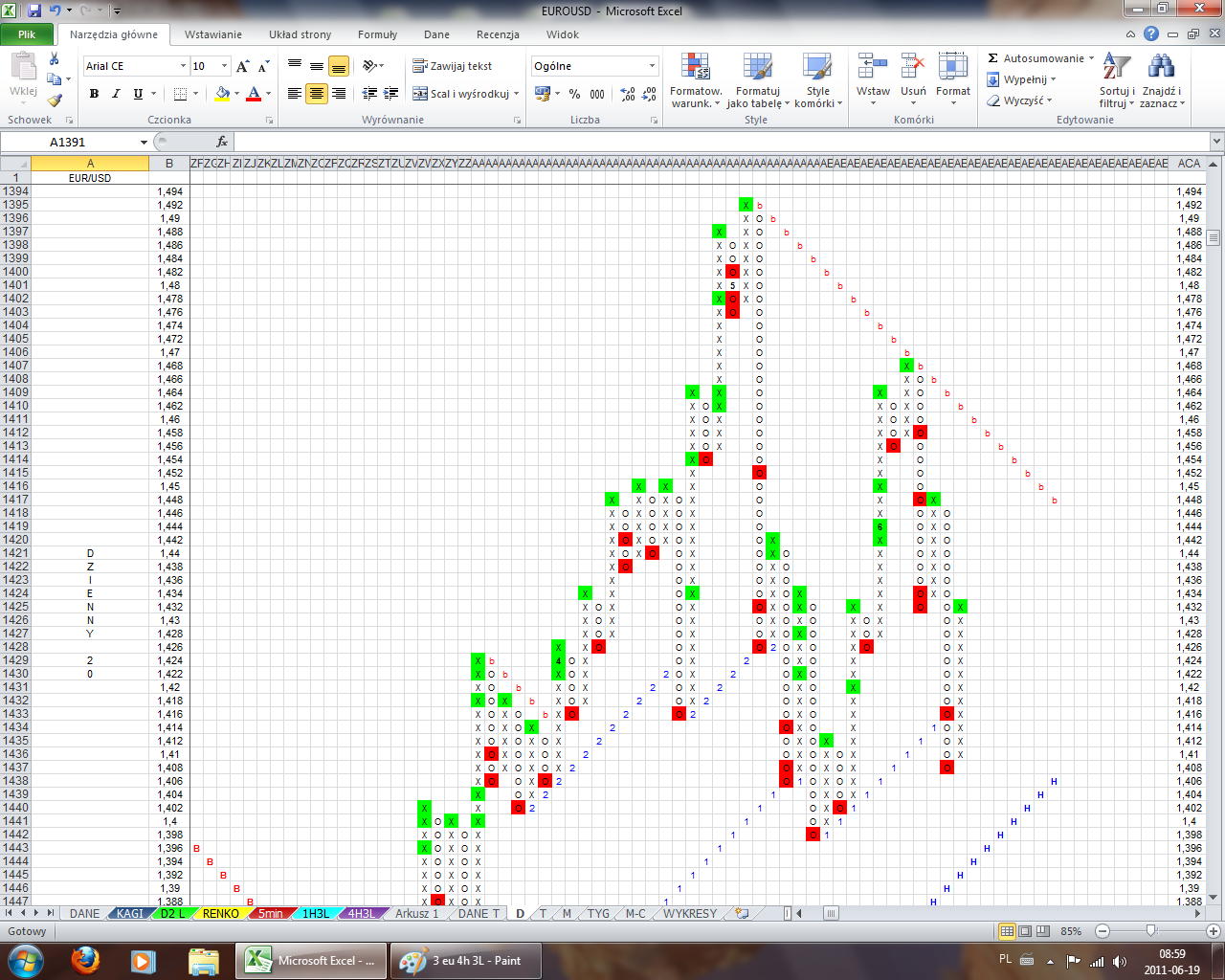The image size is (1225, 980).
Task: Cut the selection with the scissors icon
Action: (55, 59)
